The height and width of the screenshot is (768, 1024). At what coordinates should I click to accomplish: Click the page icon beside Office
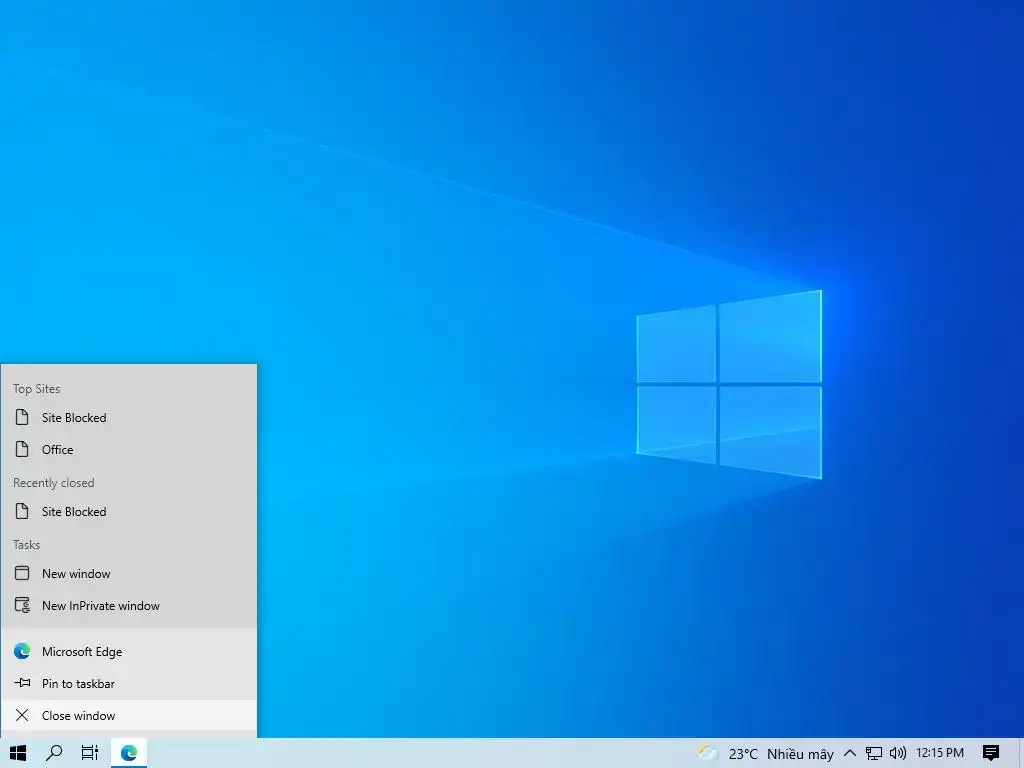(x=22, y=449)
